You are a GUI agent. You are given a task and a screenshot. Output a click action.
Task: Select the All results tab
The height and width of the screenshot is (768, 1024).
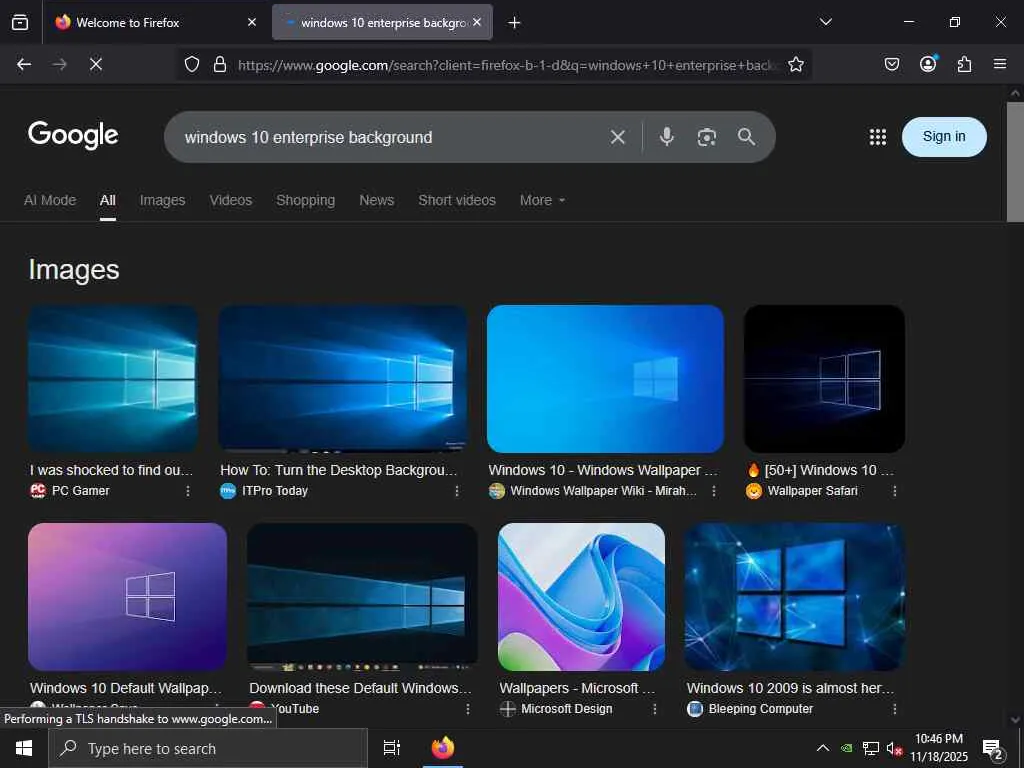coord(108,200)
